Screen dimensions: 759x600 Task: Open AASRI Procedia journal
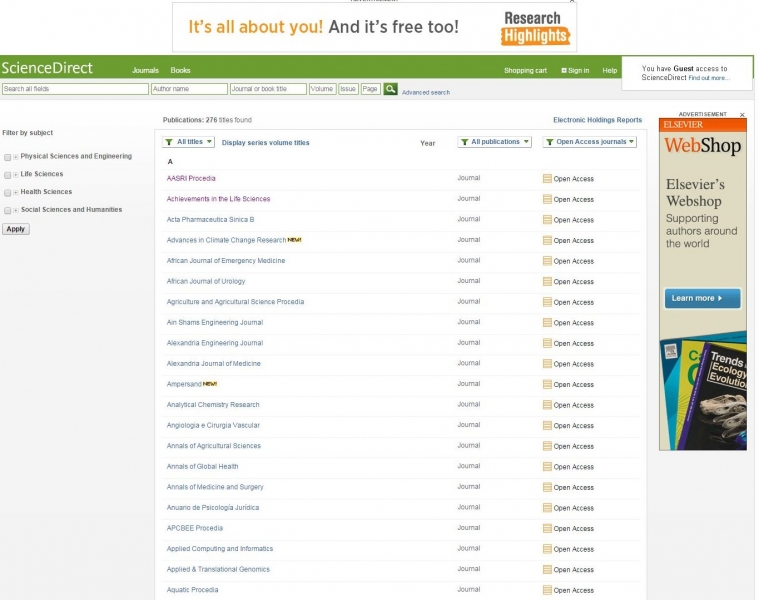(191, 179)
